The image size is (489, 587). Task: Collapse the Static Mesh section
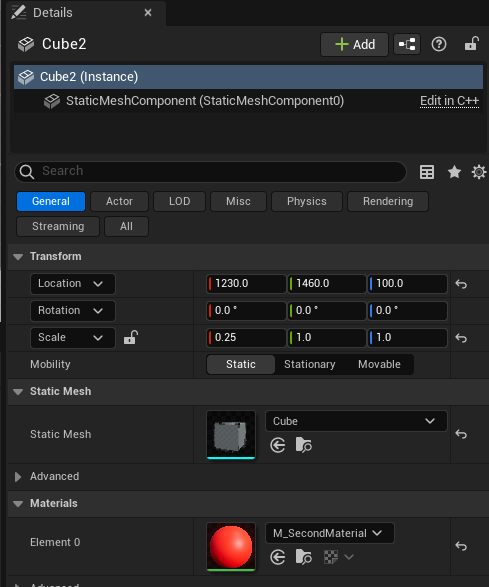point(18,392)
